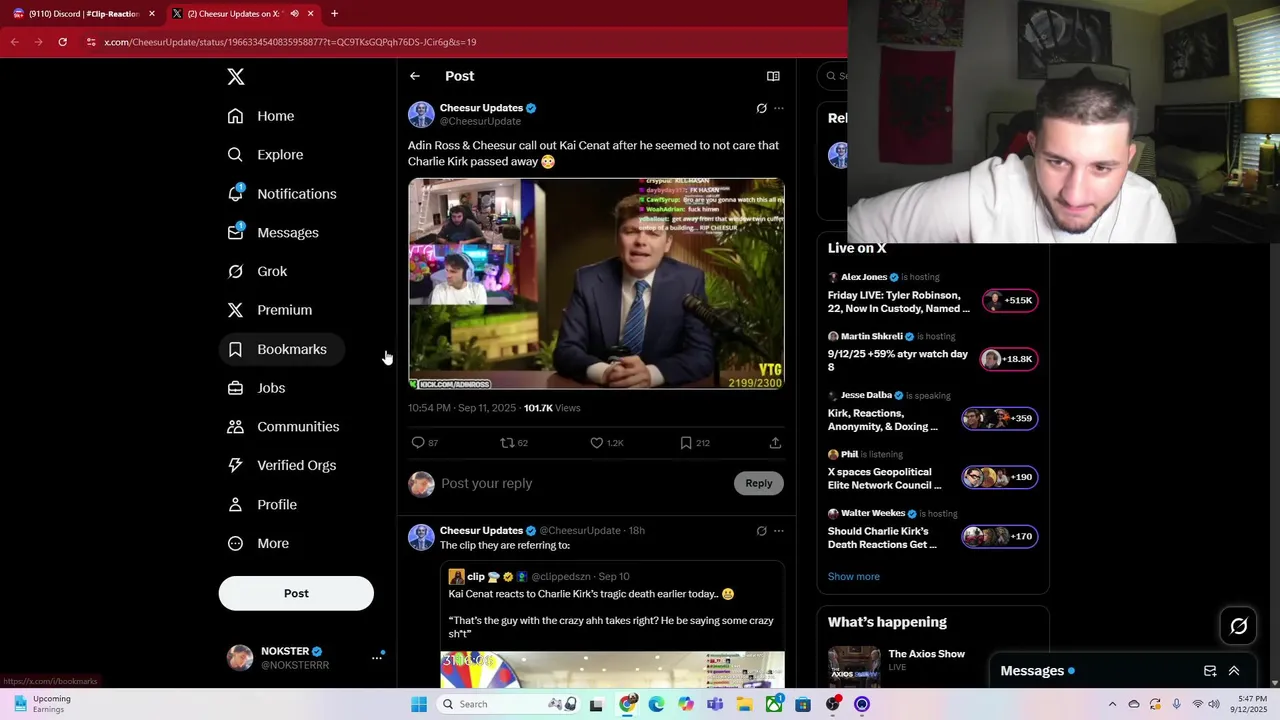Open the main post's three-dot menu

tap(779, 108)
